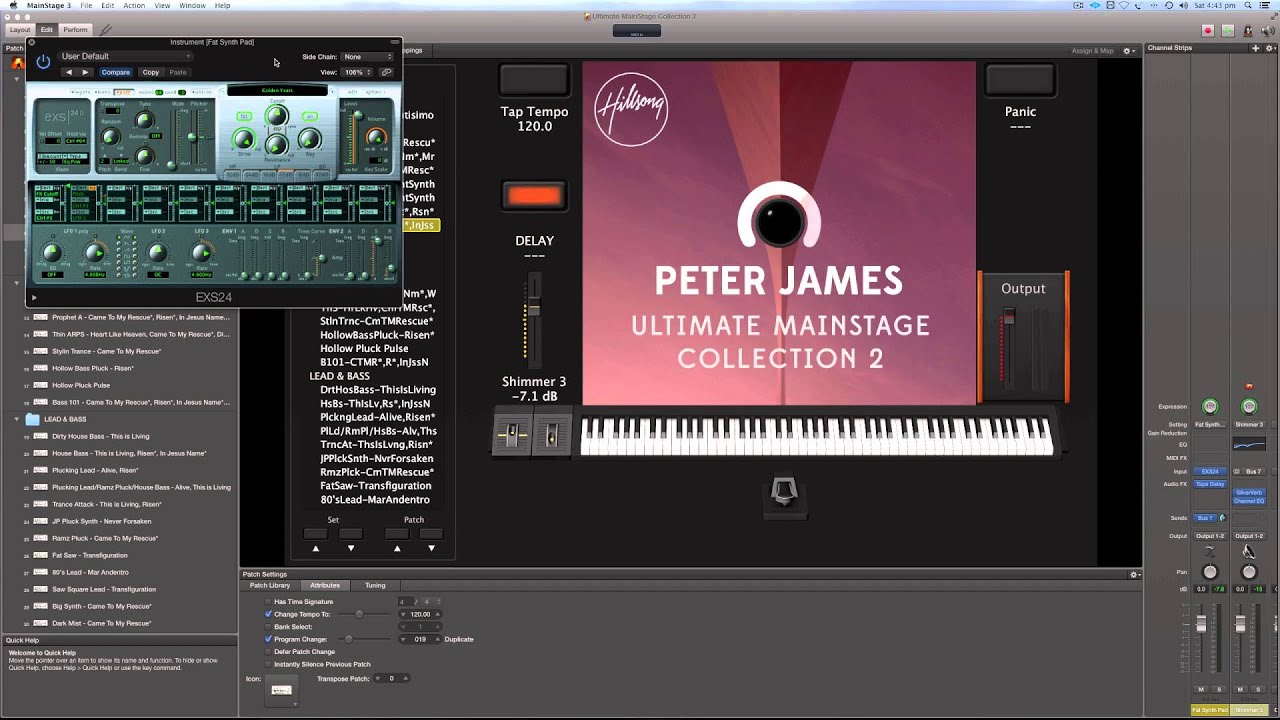1280x720 pixels.
Task: Open the patch Icon picker dropdown
Action: [x=282, y=691]
